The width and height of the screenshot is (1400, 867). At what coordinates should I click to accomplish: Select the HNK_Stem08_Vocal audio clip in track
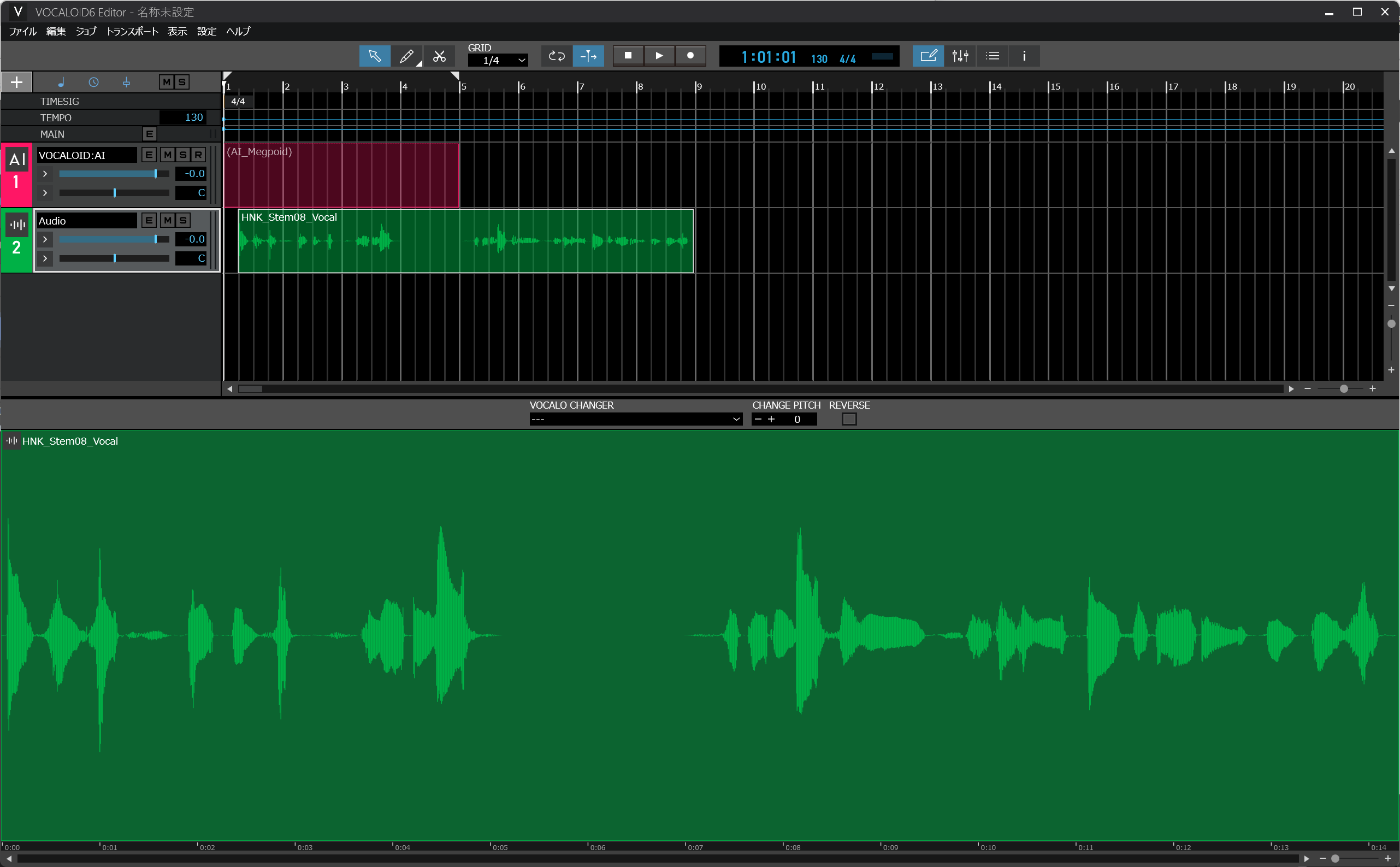tap(465, 241)
